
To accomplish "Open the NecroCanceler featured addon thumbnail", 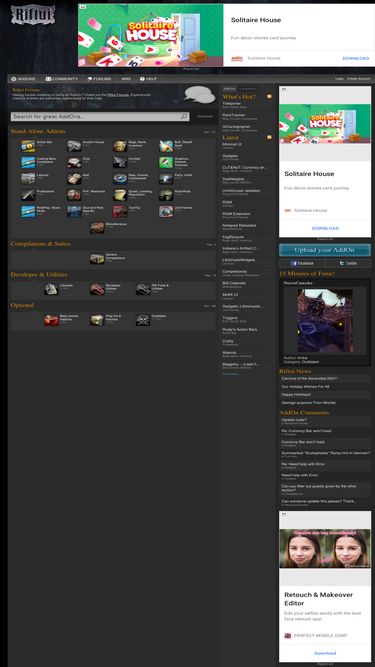I will tap(325, 321).
